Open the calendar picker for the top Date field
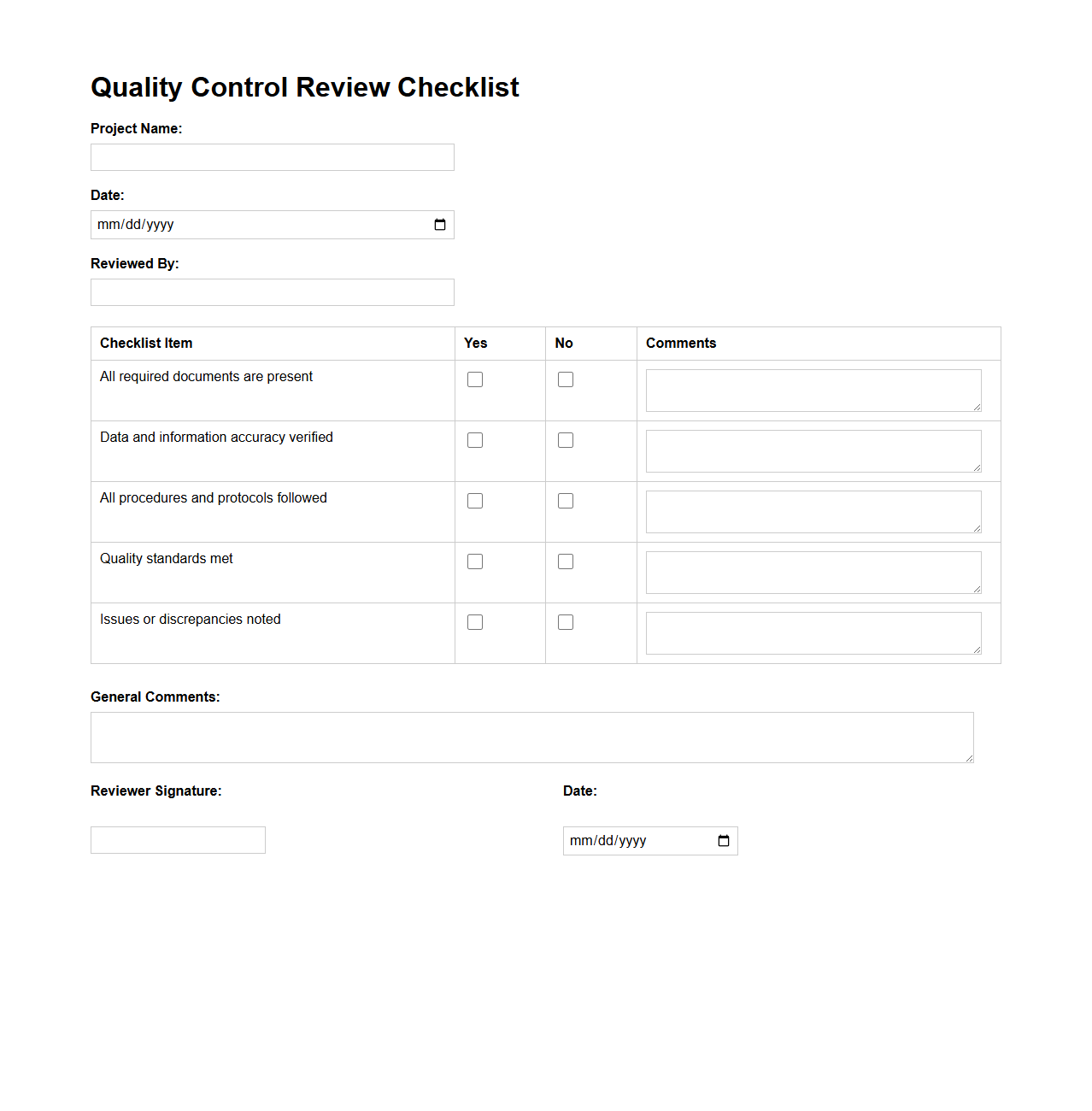The height and width of the screenshot is (1111, 1092). pos(439,225)
